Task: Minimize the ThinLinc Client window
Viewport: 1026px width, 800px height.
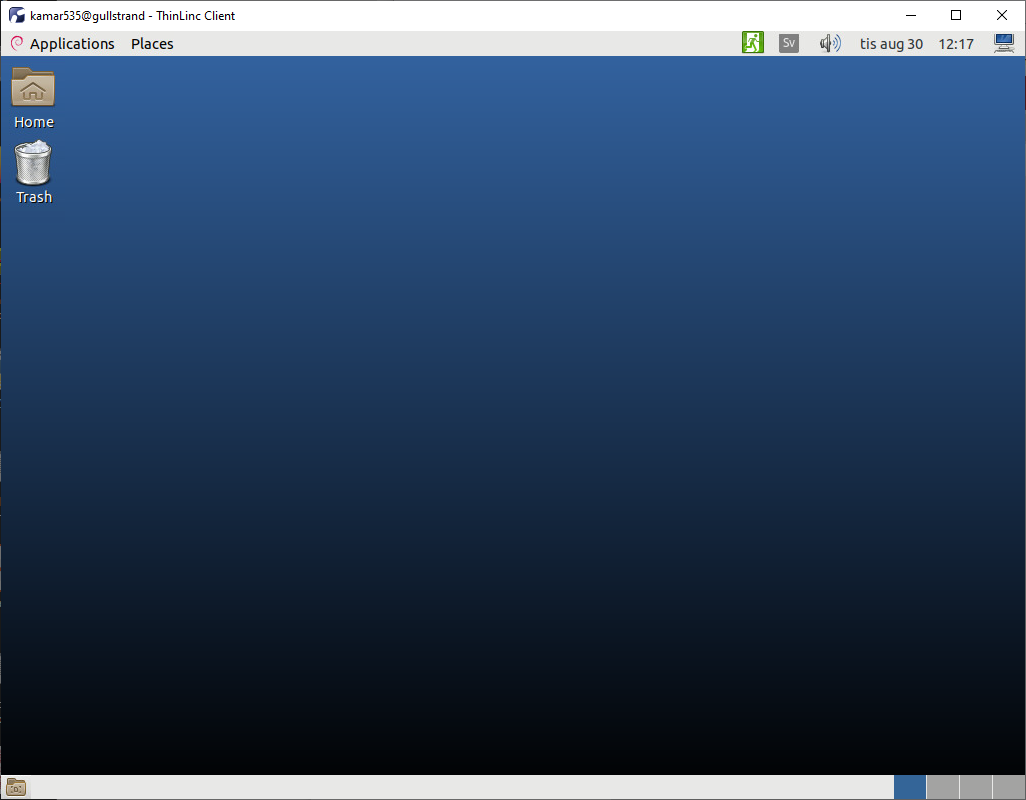Action: 911,15
